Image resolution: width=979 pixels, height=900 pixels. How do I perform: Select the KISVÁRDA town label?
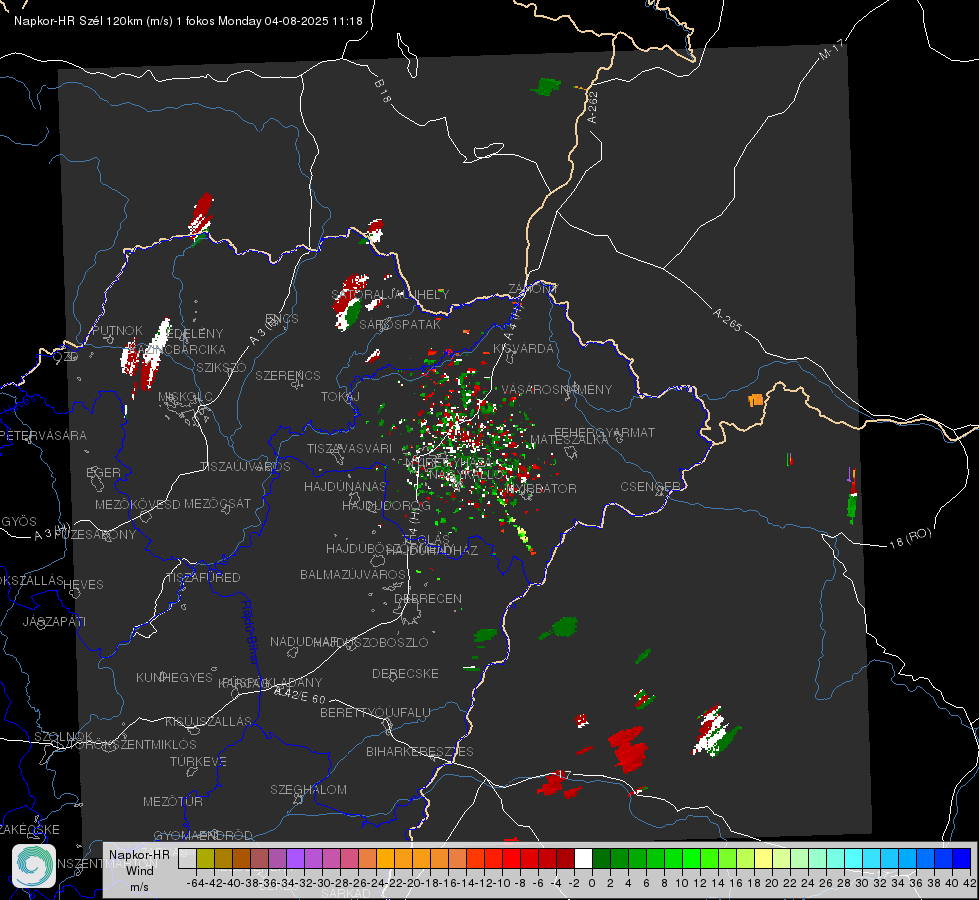pyautogui.click(x=523, y=349)
